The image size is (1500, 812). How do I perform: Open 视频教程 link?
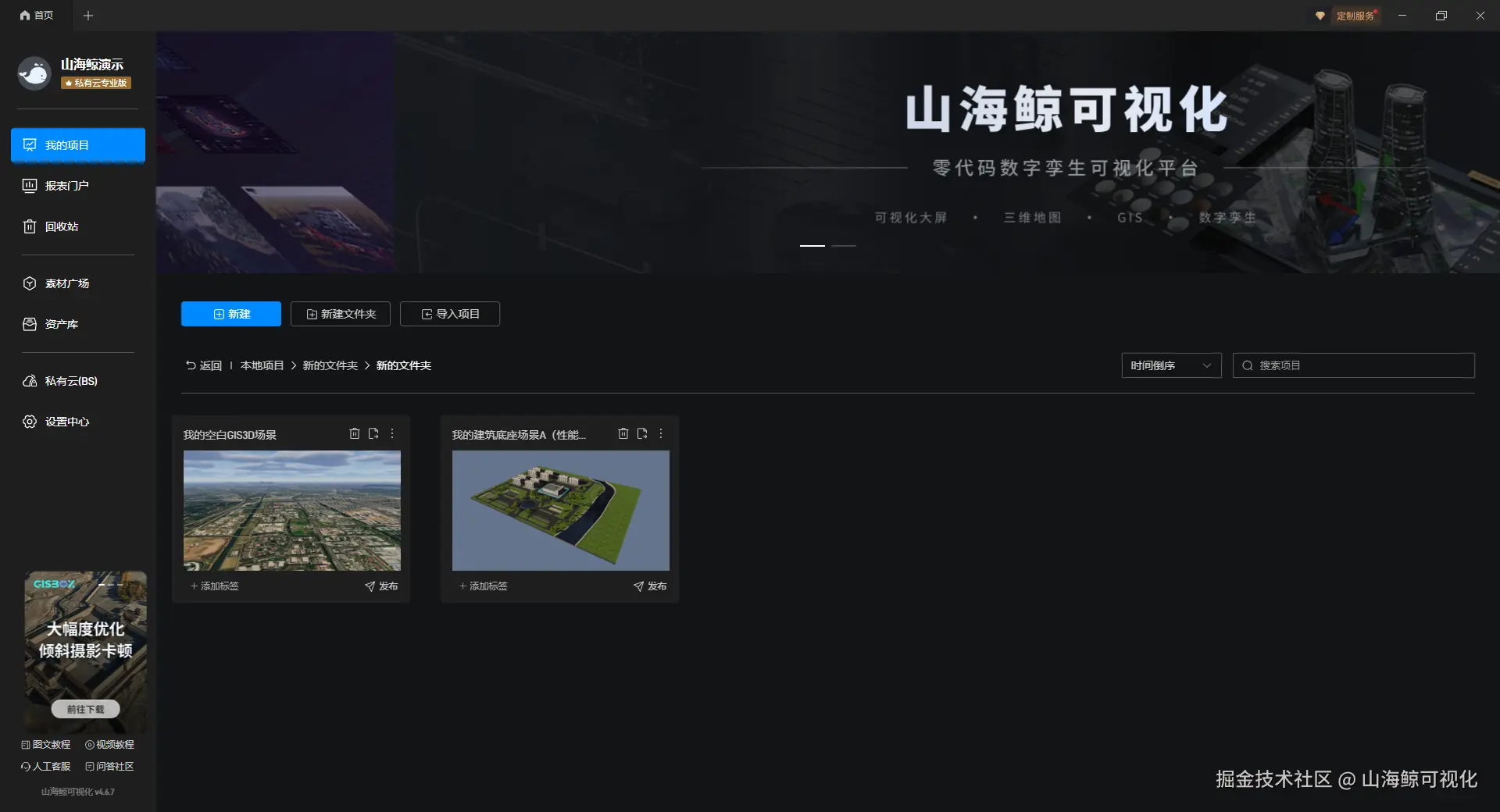[109, 745]
